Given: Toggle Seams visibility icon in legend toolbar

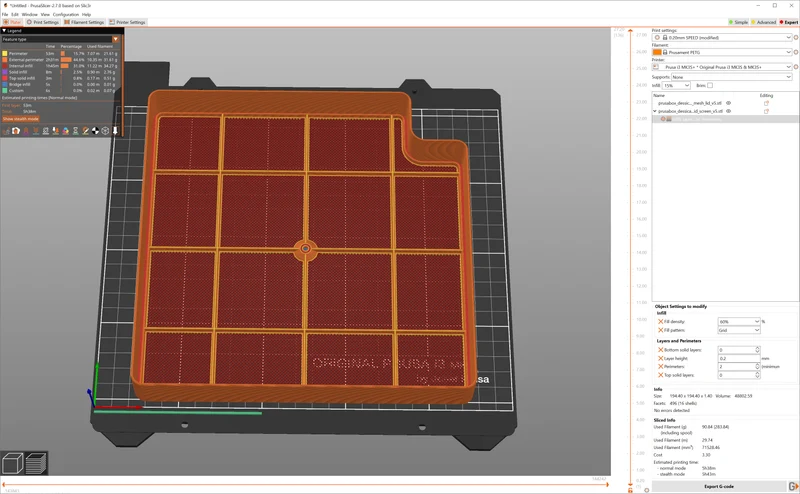Looking at the screenshot, I should point(46,131).
